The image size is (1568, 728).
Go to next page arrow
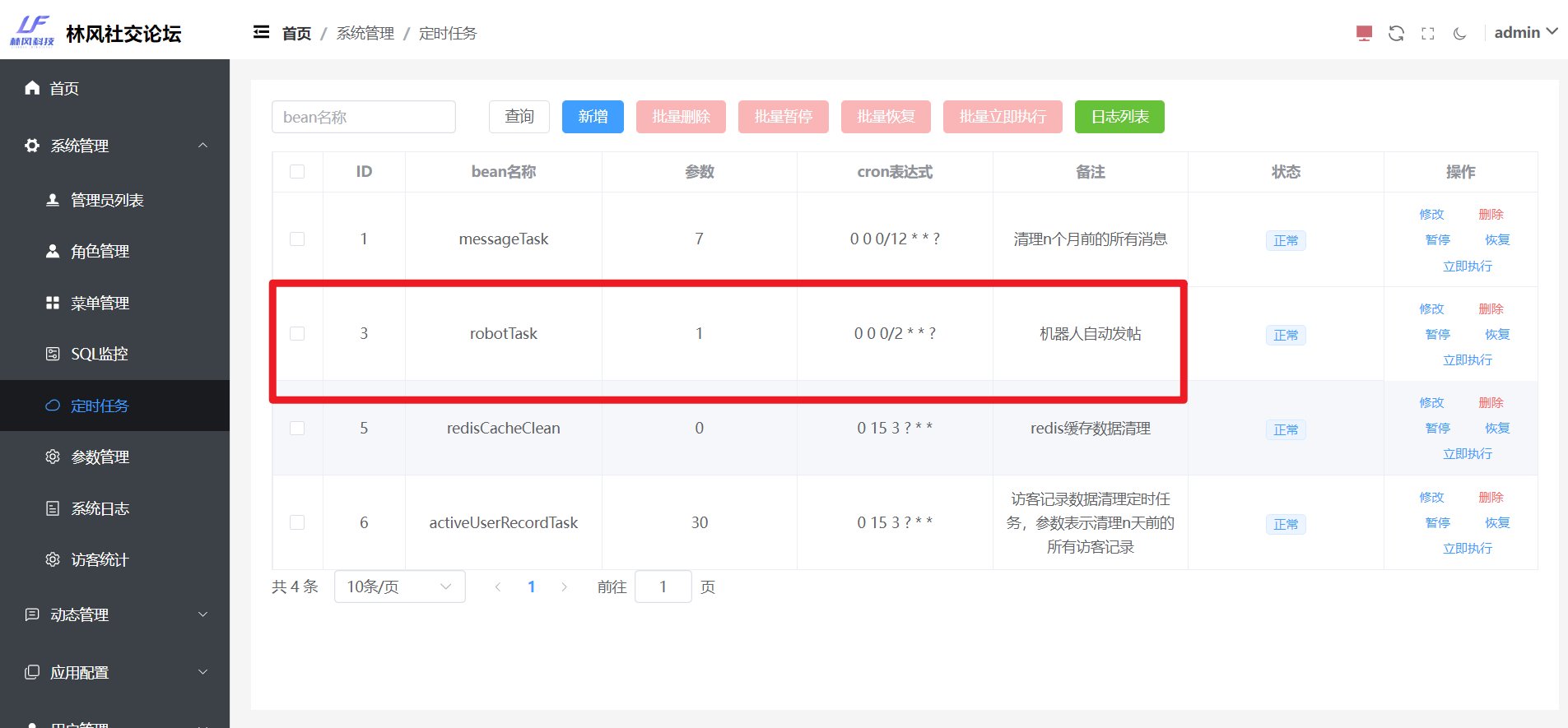coord(564,587)
